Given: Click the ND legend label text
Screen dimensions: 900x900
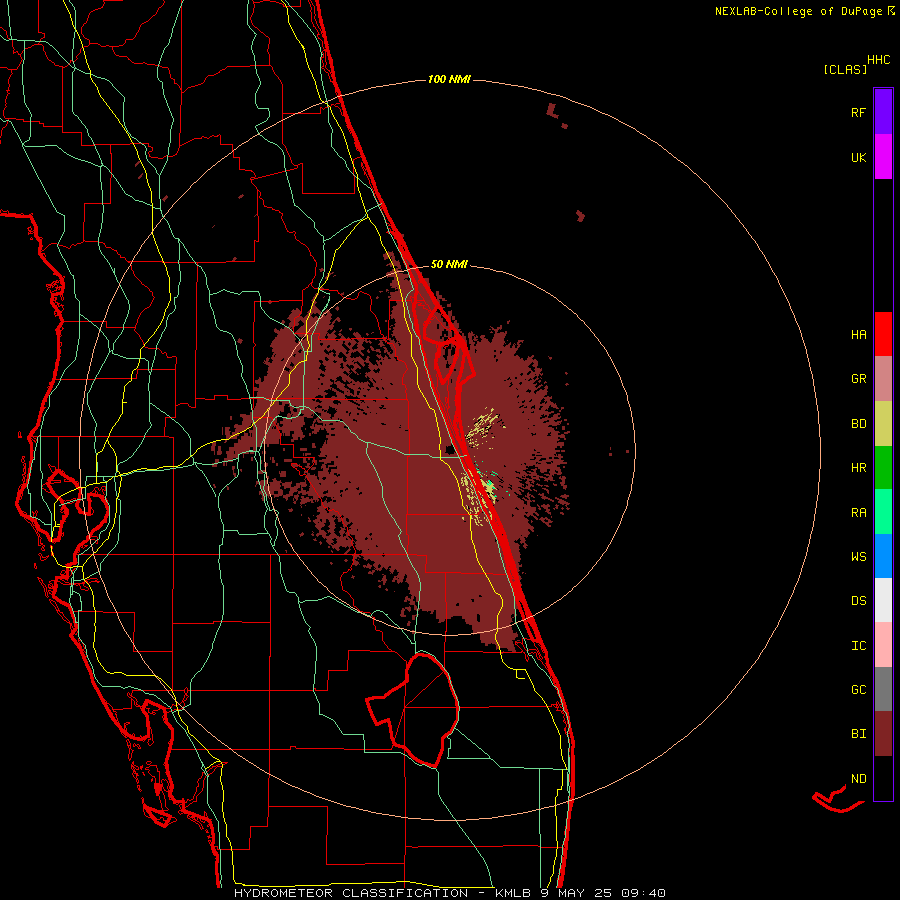Looking at the screenshot, I should (x=859, y=779).
